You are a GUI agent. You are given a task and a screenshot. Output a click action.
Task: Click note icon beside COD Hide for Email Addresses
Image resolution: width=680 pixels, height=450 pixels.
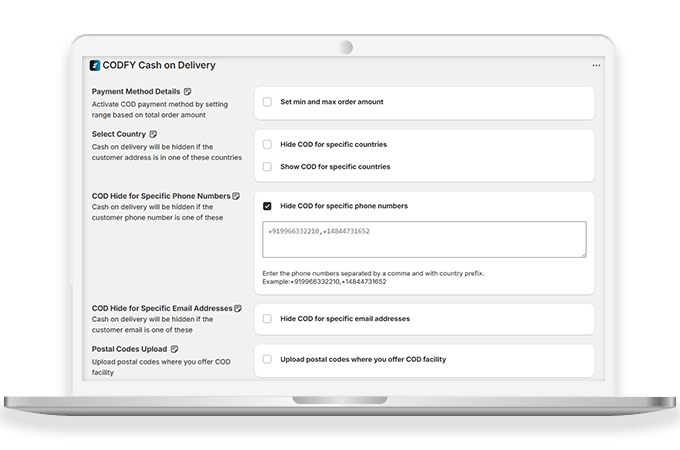click(238, 308)
